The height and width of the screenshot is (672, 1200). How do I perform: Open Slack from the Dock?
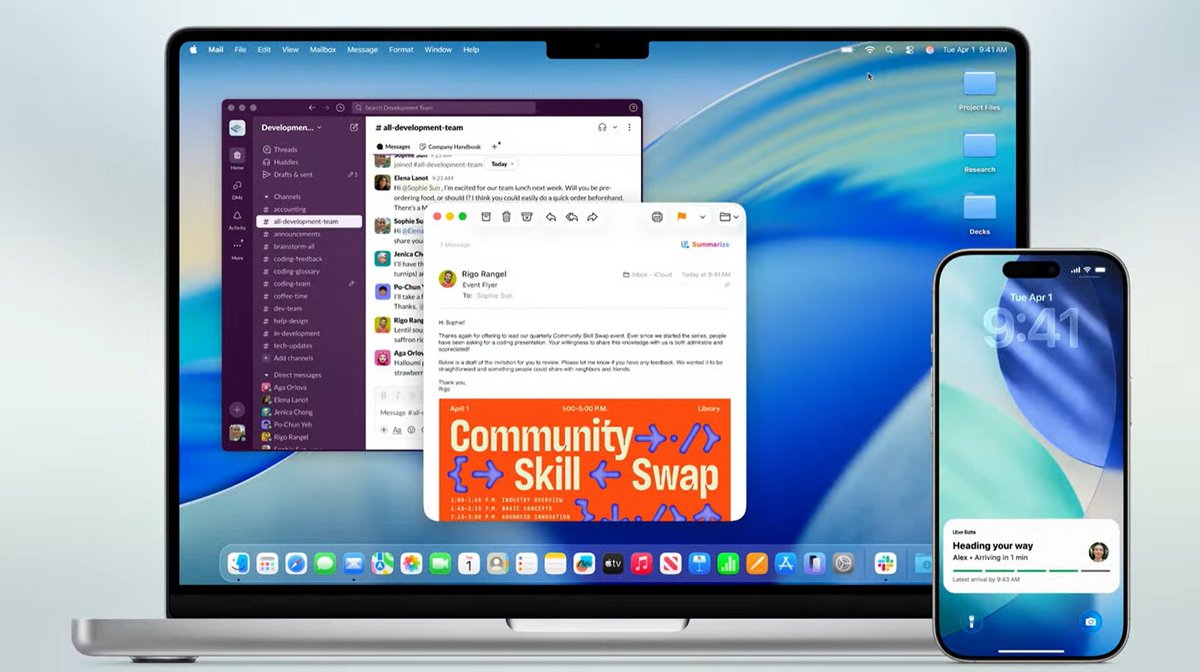point(885,564)
